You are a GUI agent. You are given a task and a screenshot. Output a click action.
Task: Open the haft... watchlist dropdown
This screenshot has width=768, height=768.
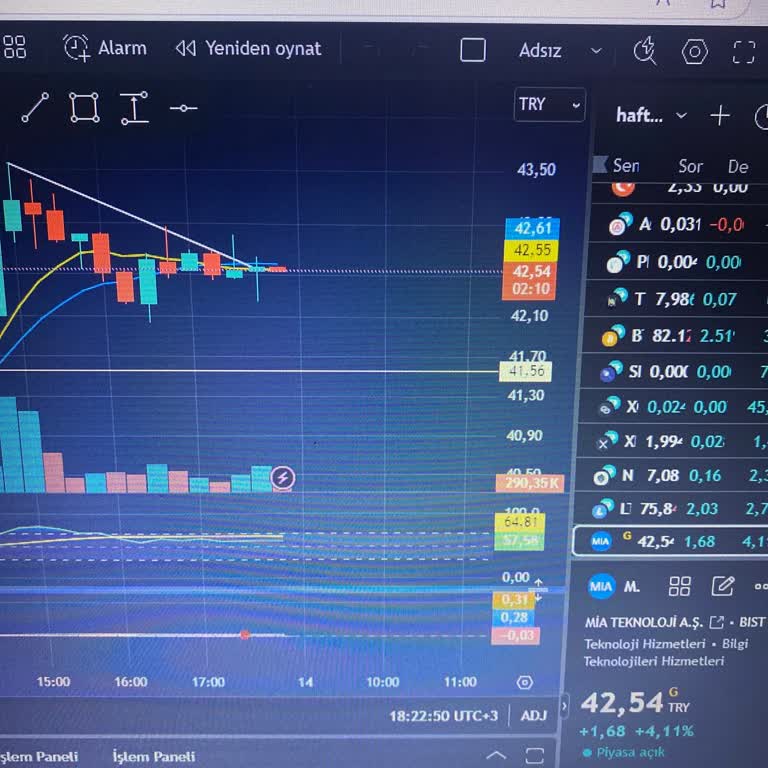[x=651, y=116]
